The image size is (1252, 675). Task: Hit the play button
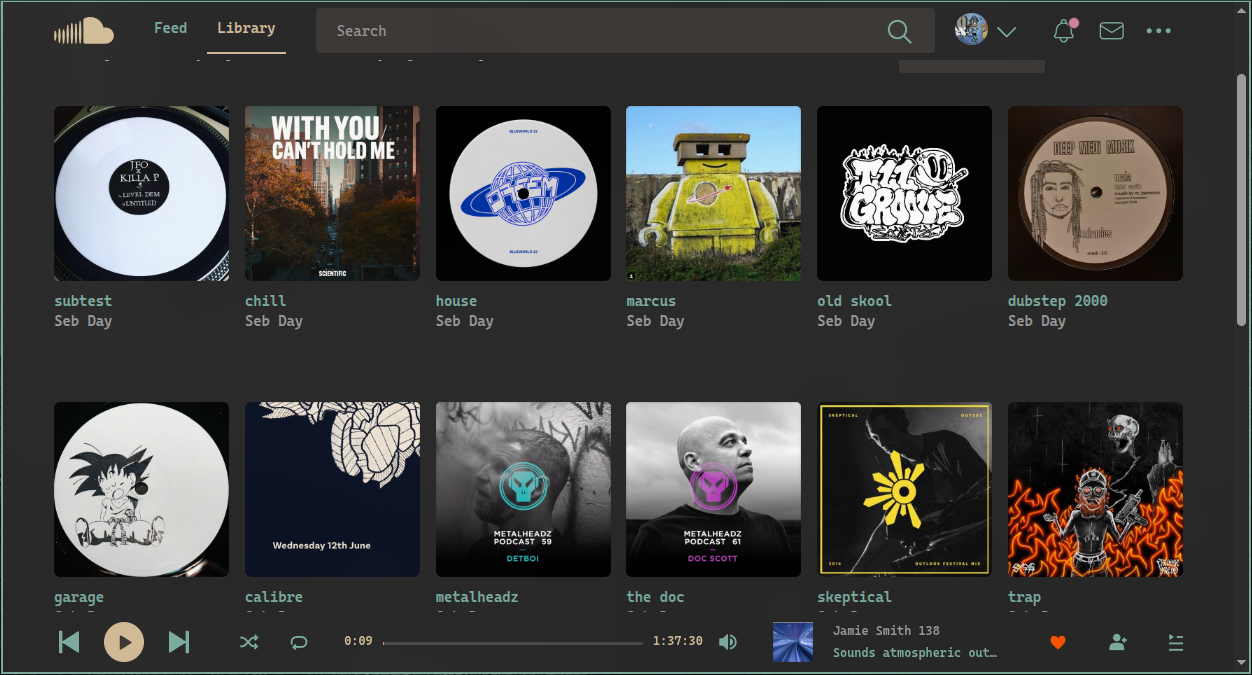pos(124,642)
